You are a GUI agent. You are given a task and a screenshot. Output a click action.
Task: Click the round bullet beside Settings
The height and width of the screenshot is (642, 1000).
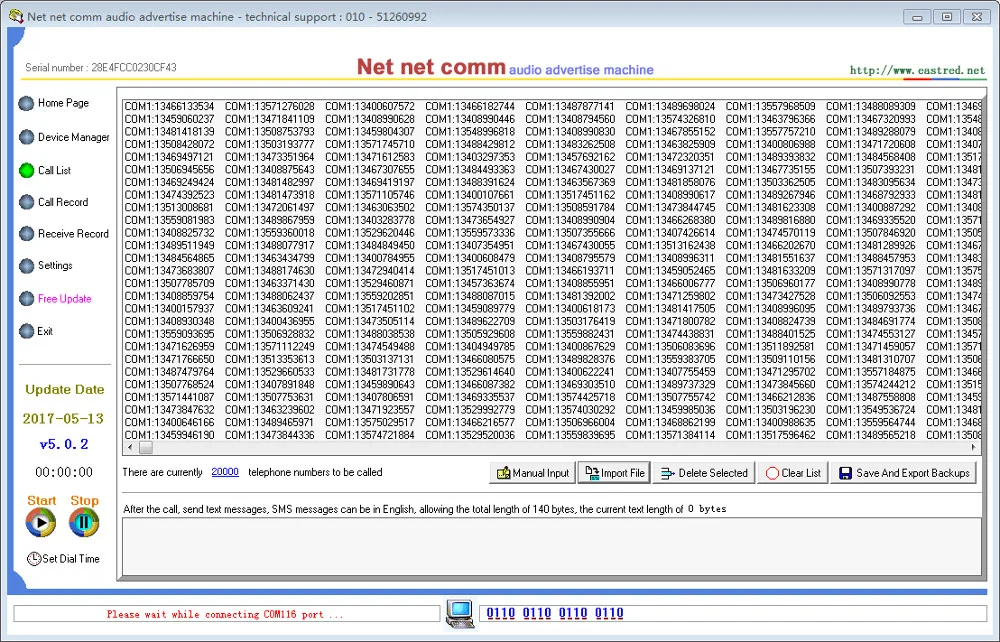(26, 266)
